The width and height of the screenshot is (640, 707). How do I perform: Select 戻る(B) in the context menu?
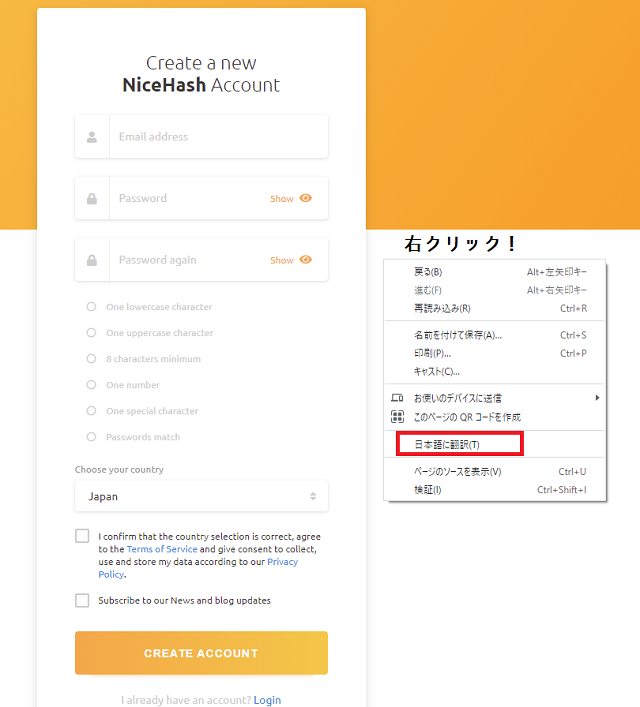(x=494, y=272)
